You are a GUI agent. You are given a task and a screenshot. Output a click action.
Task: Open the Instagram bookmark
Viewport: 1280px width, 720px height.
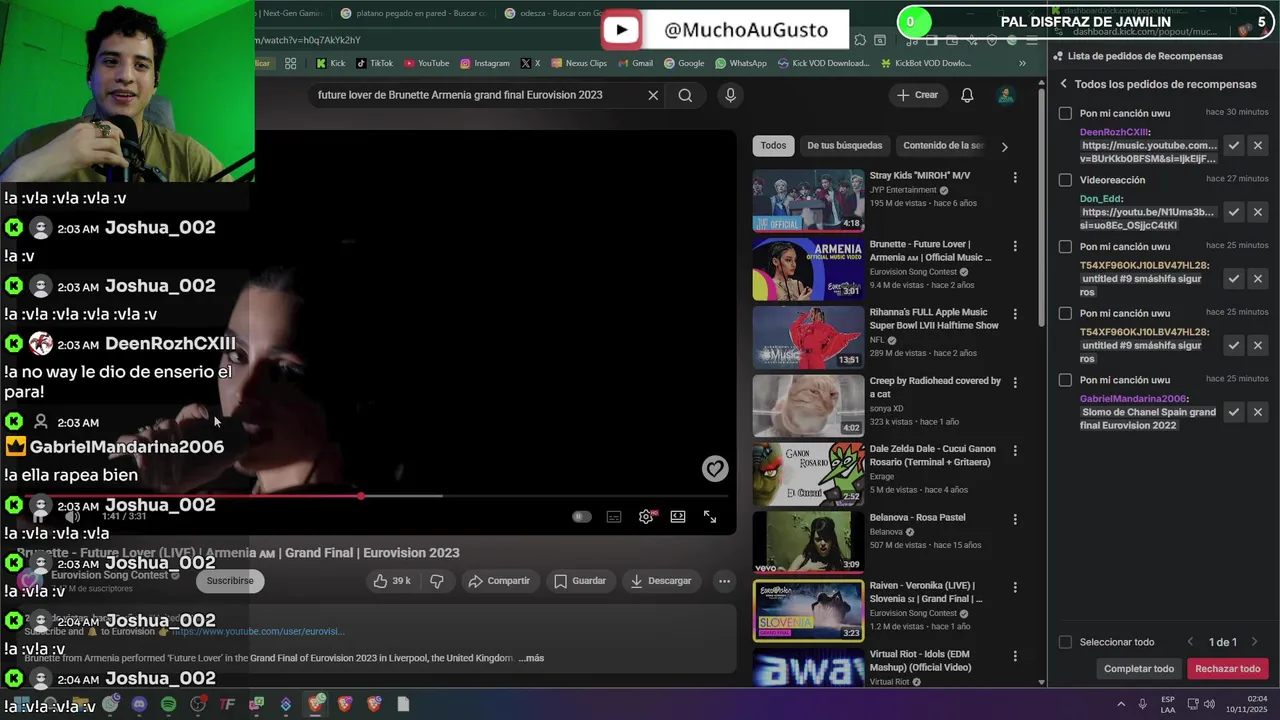click(x=485, y=63)
